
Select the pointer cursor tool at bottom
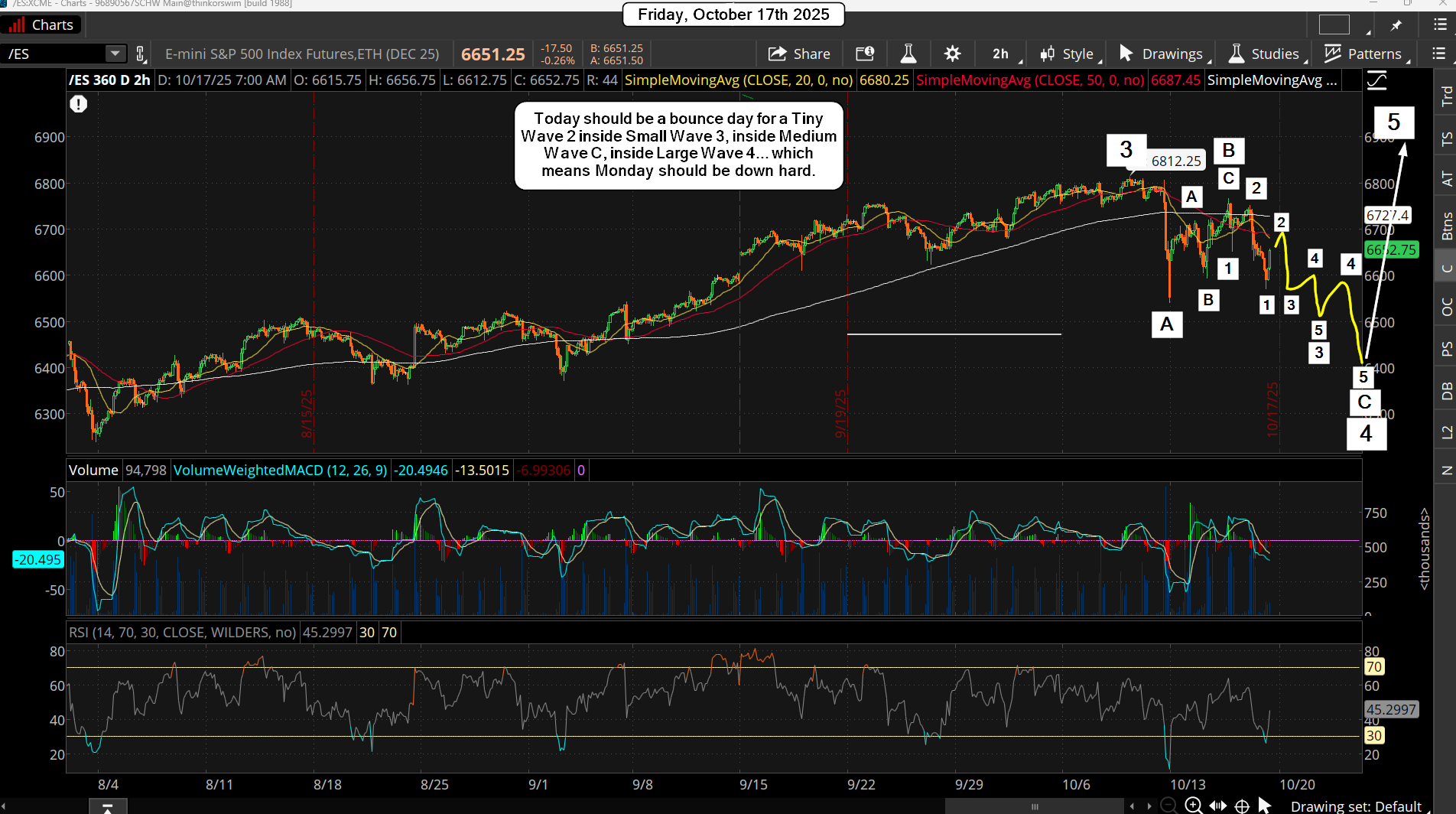(1265, 806)
